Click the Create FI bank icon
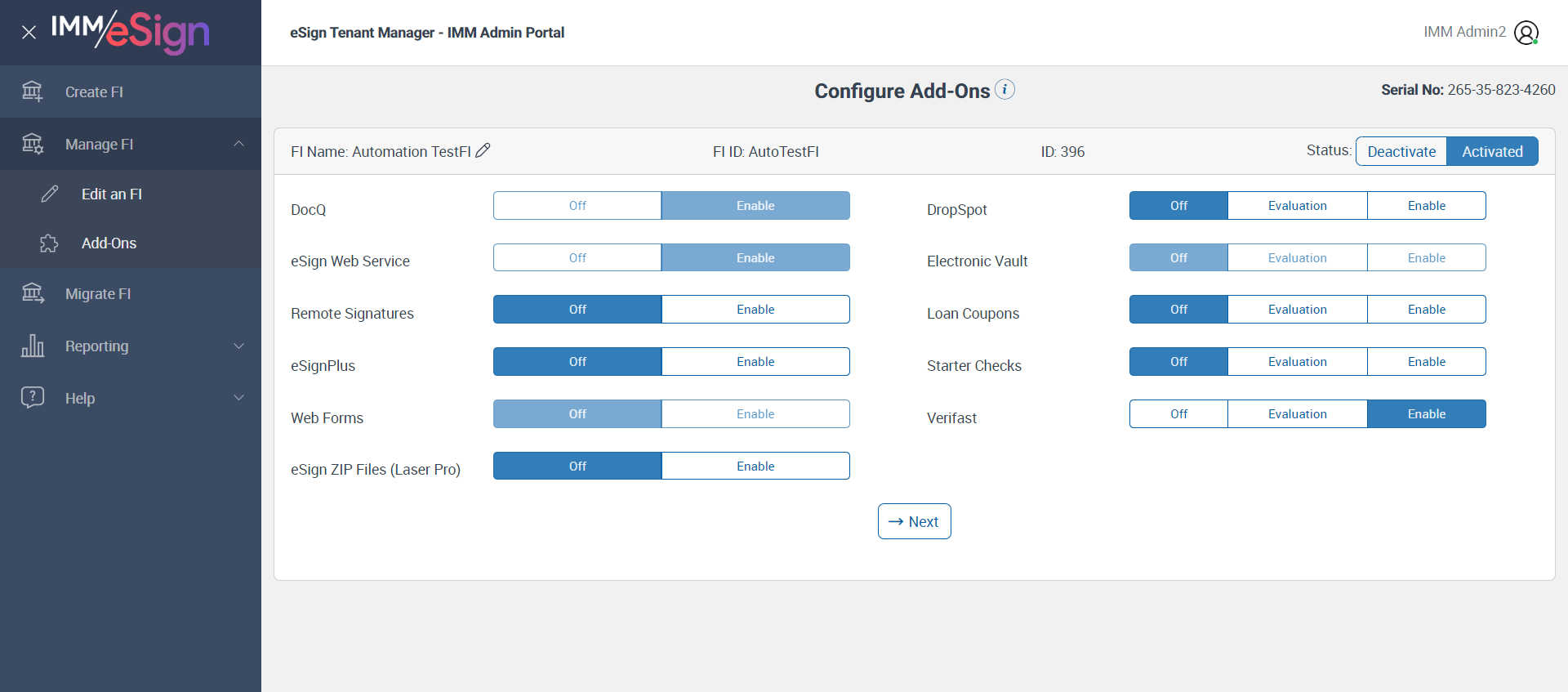Image resolution: width=1568 pixels, height=692 pixels. click(x=33, y=92)
